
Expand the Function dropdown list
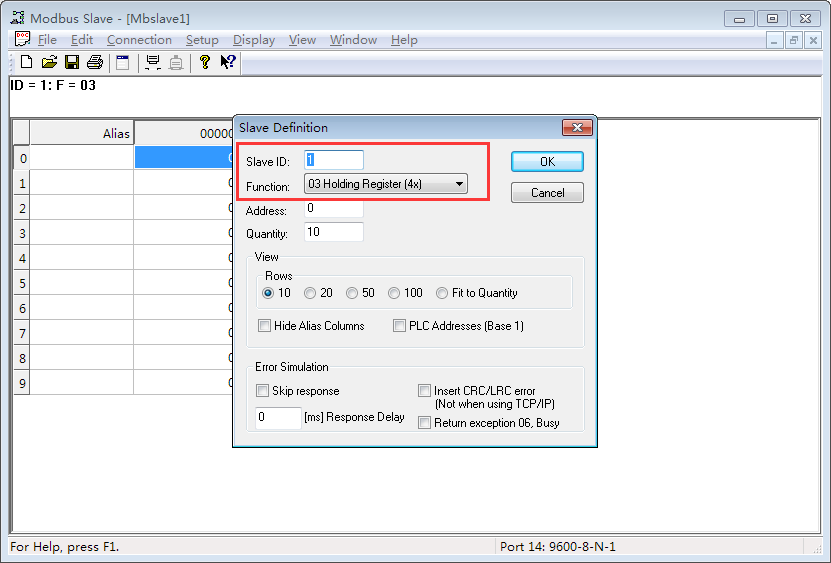pyautogui.click(x=459, y=184)
